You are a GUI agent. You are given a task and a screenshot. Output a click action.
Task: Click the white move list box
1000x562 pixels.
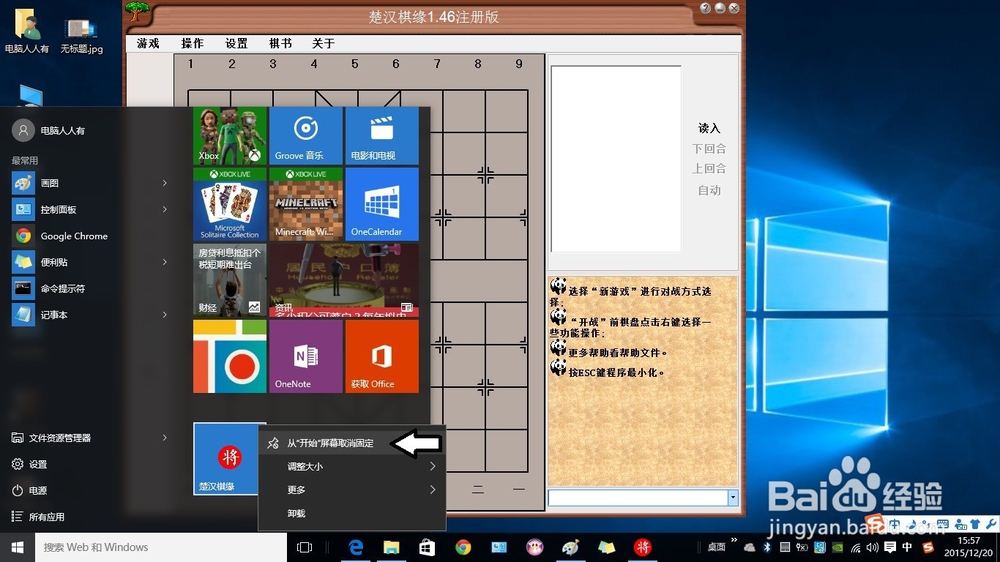click(615, 158)
